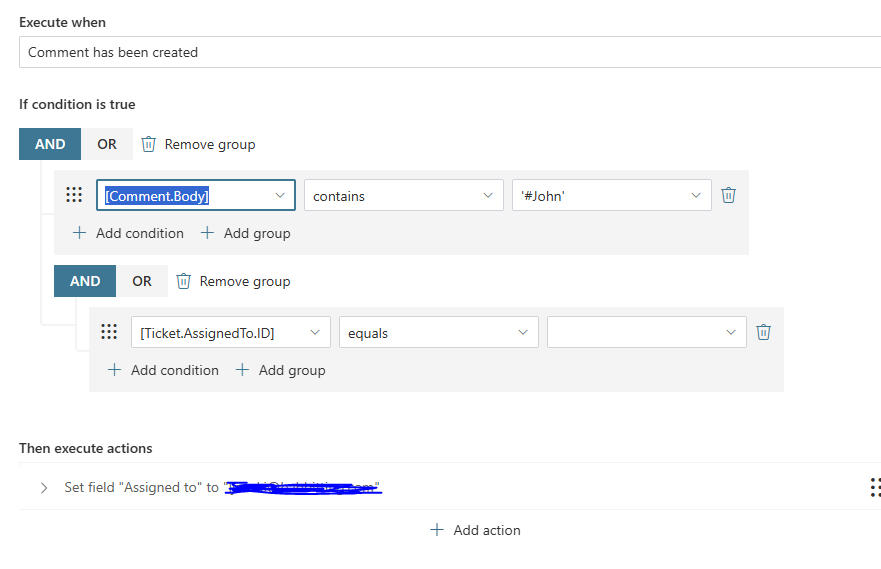Screen dimensions: 881x569
Task: Delete the Ticket.AssignedTo.ID condition row
Action: (763, 333)
